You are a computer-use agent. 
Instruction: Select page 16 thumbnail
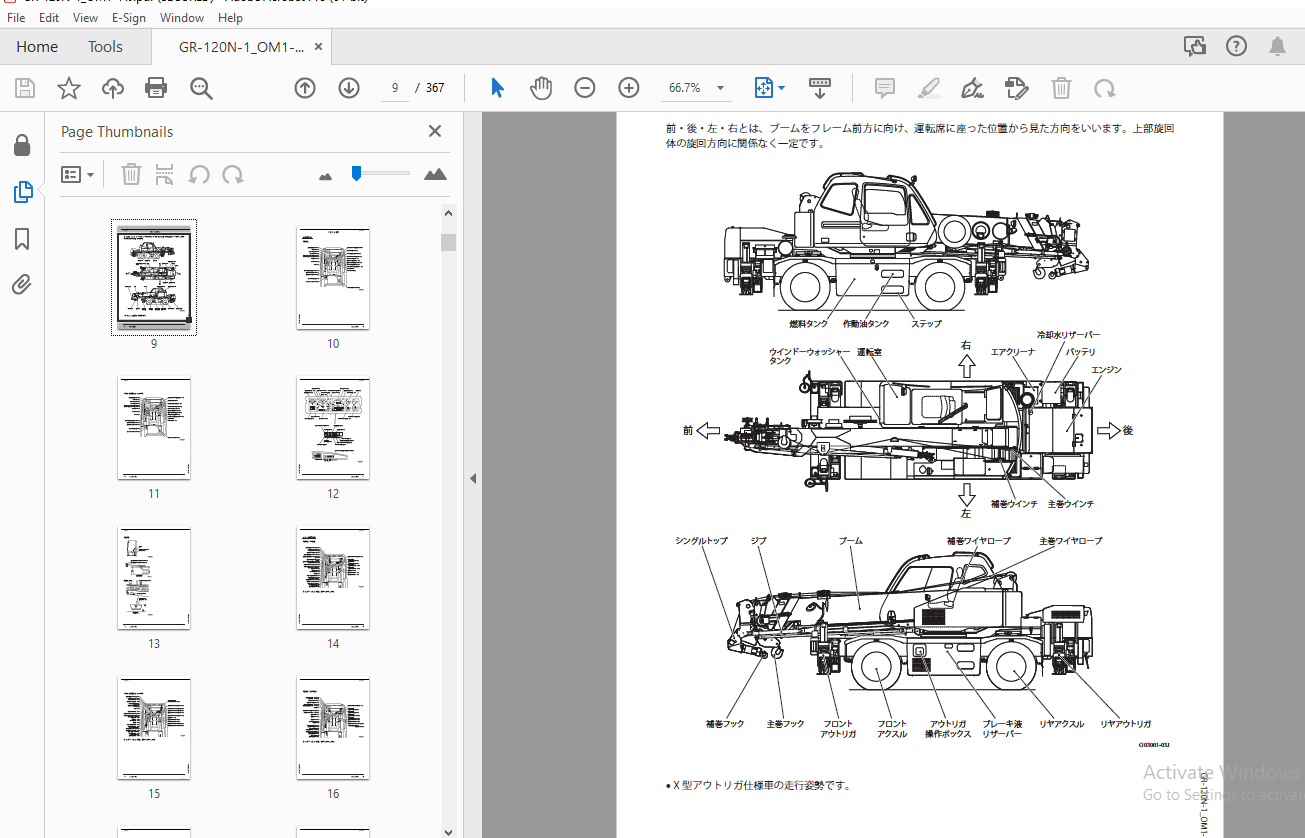click(x=333, y=728)
